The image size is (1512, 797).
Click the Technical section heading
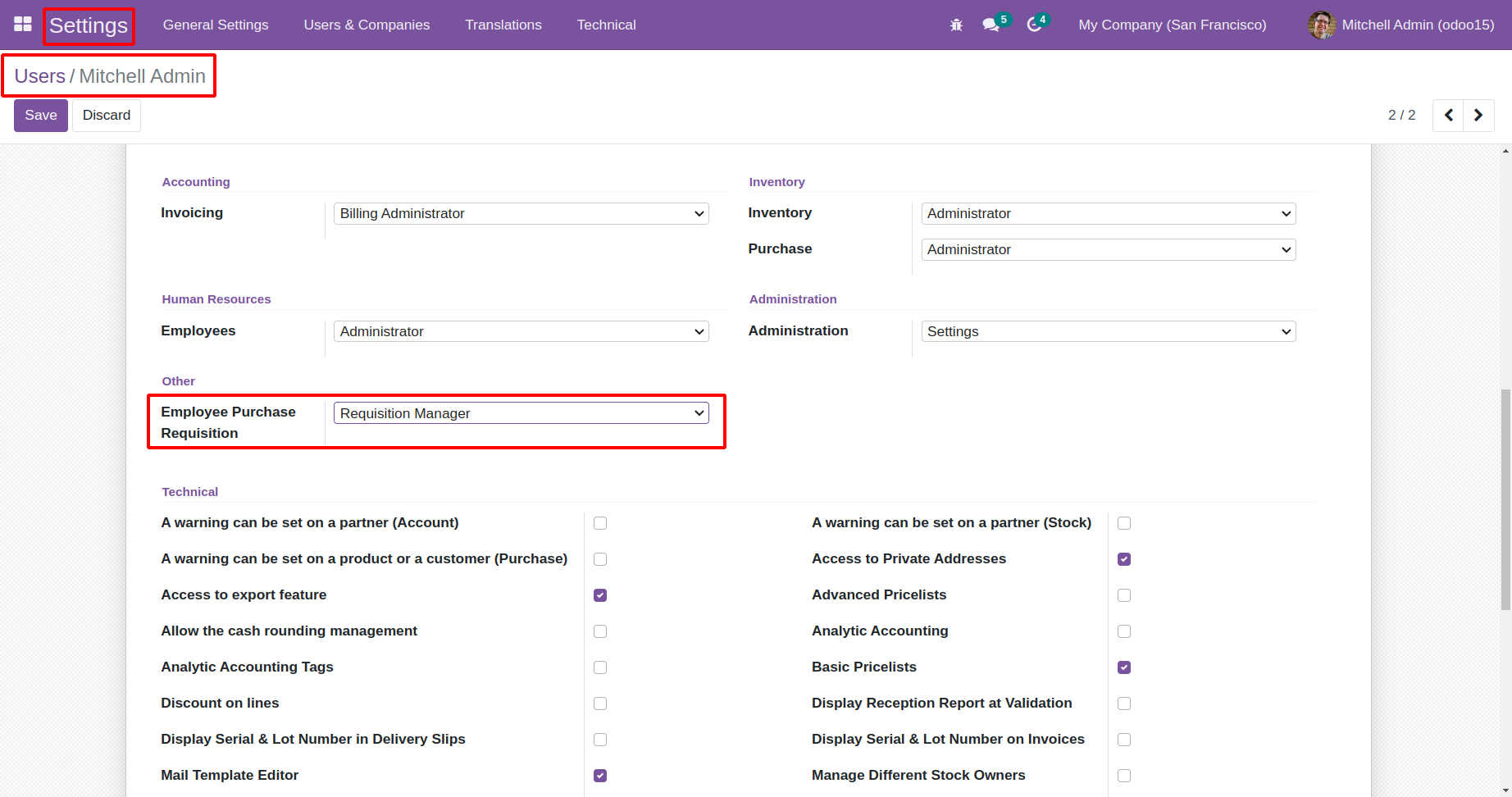190,492
